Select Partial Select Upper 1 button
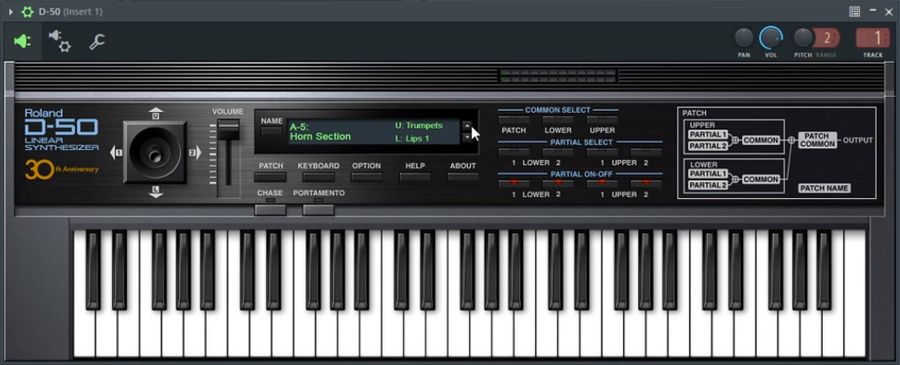Image resolution: width=900 pixels, height=365 pixels. tap(602, 152)
